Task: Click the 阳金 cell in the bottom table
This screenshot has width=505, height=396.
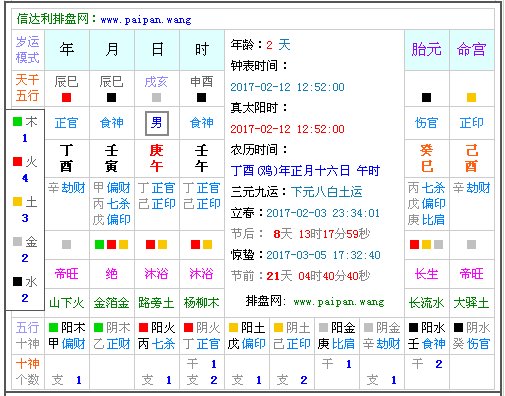Action: (x=337, y=328)
